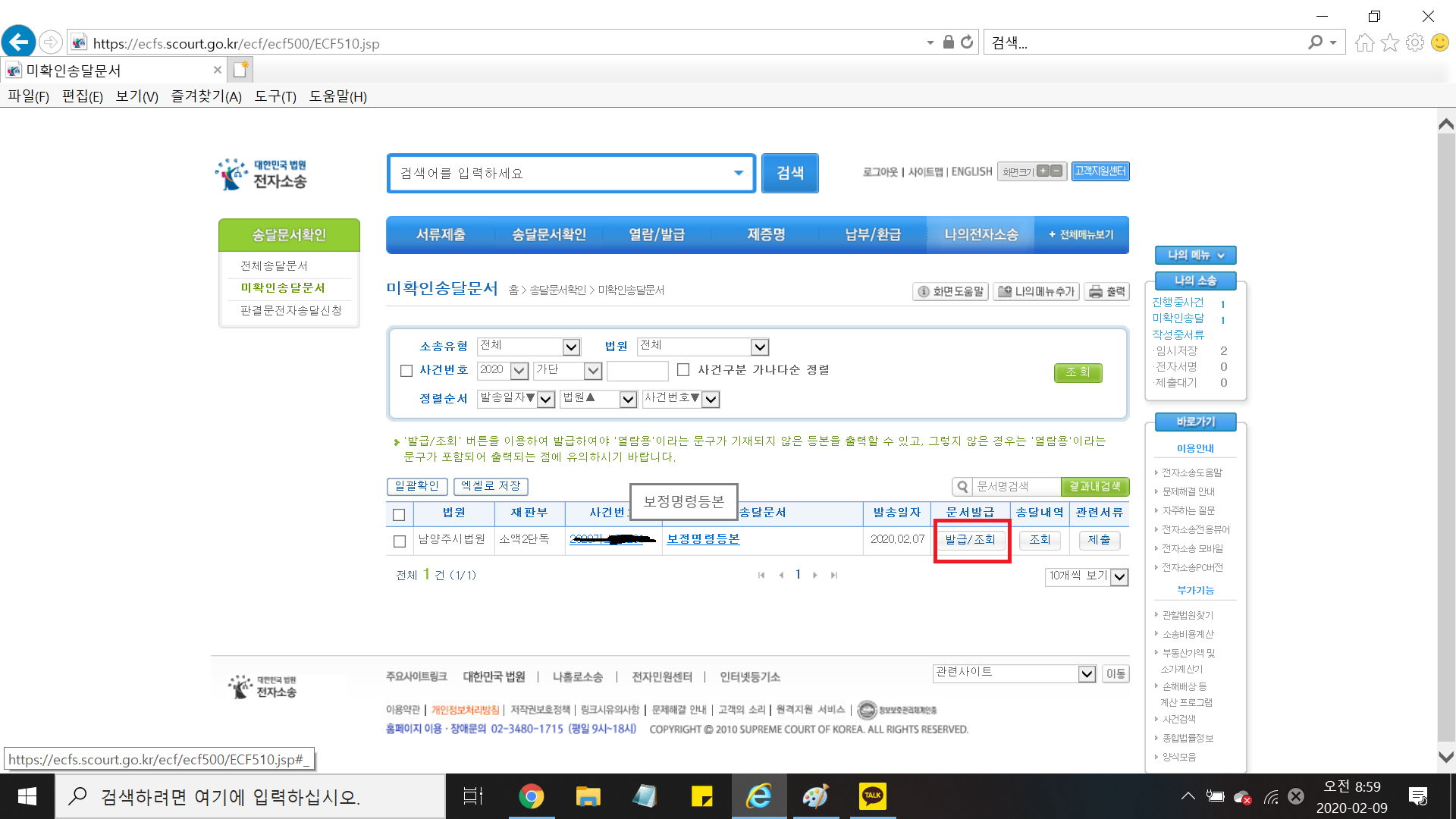1456x819 pixels.
Task: Open browser home icon
Action: 1364,42
